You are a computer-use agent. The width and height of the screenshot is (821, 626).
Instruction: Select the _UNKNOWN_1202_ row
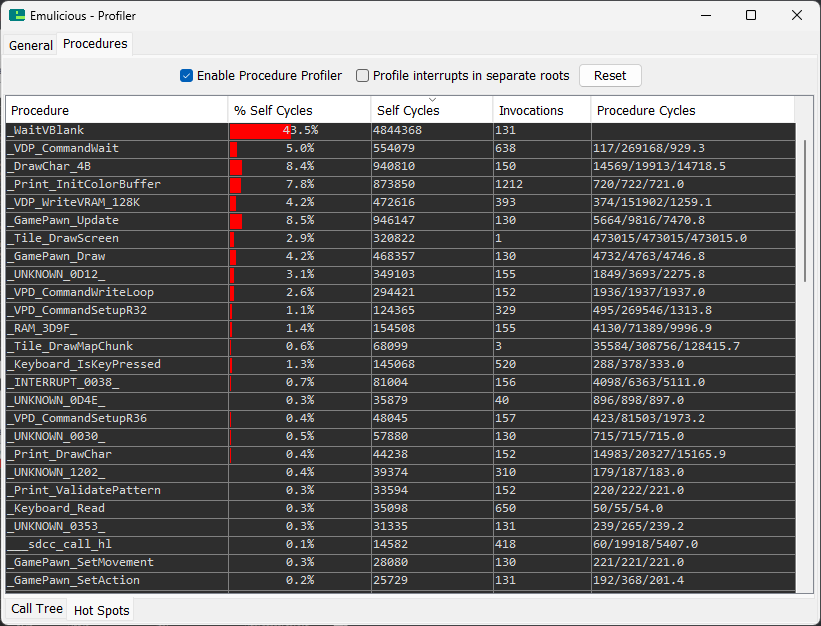tap(401, 472)
